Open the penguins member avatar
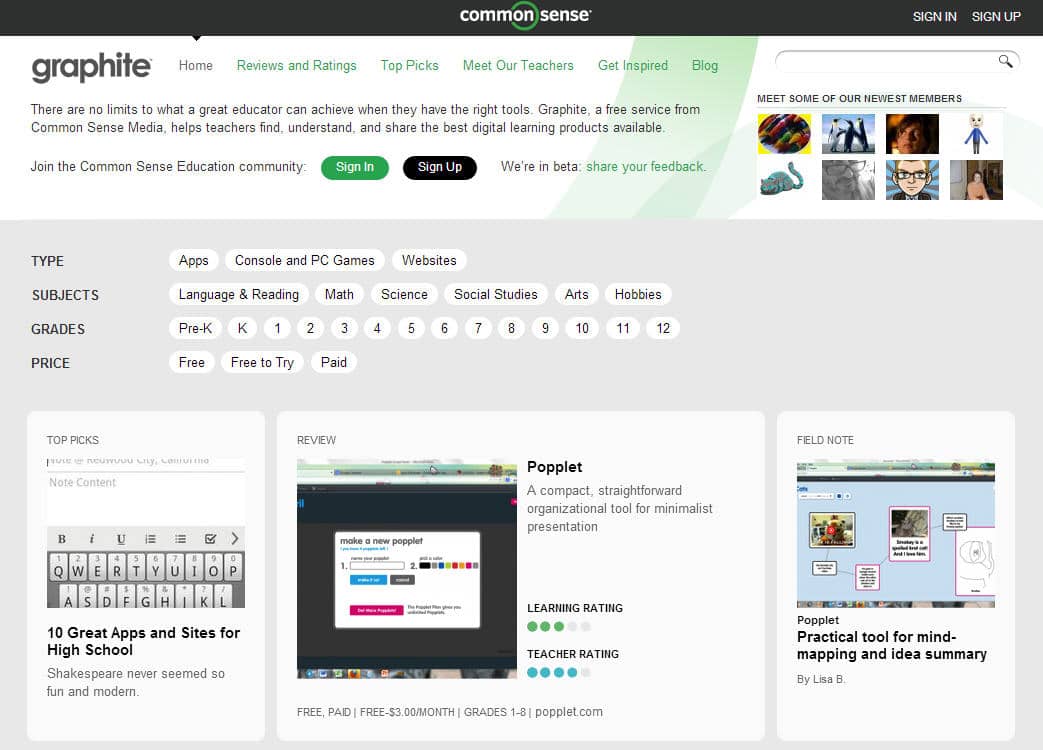The image size is (1043, 750). [x=848, y=134]
